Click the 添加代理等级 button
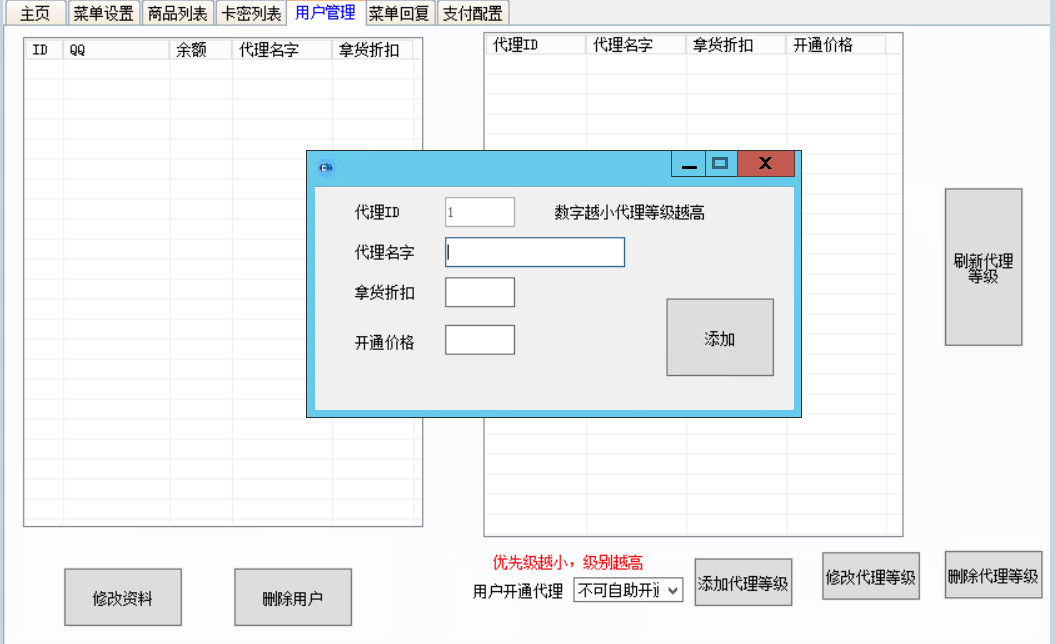Screen dimensions: 1056x644 (743, 583)
